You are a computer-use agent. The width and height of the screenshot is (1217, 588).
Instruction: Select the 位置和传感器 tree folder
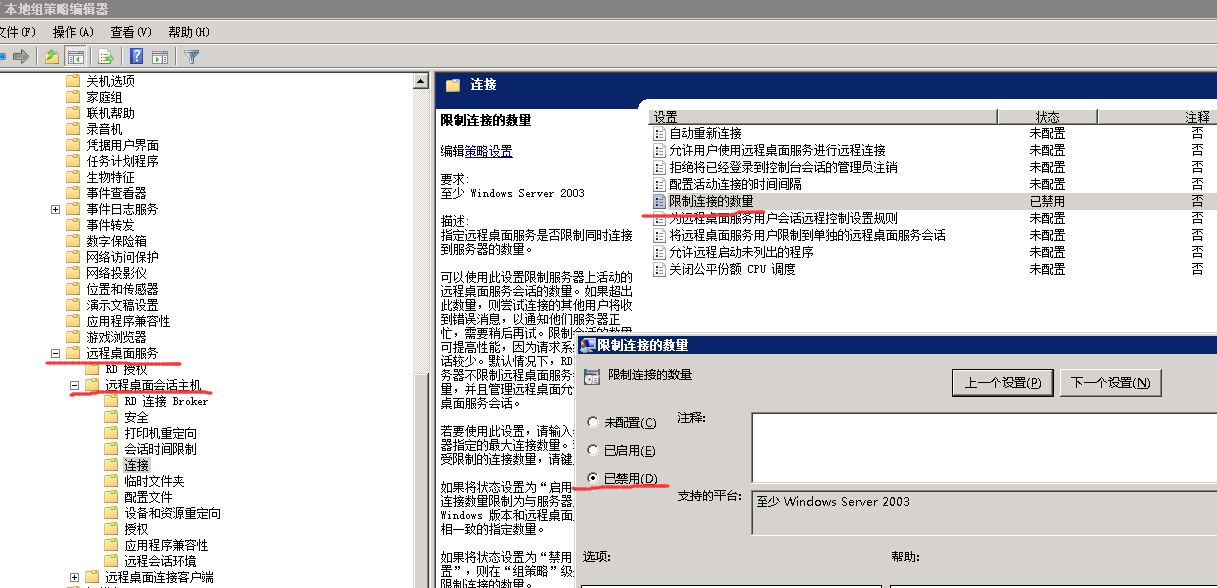pyautogui.click(x=122, y=289)
